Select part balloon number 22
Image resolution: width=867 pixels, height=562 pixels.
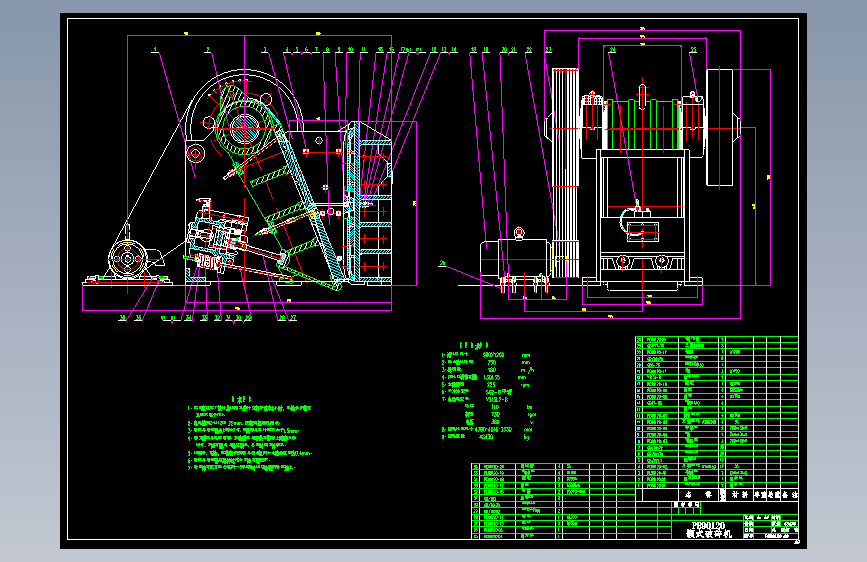click(x=529, y=50)
